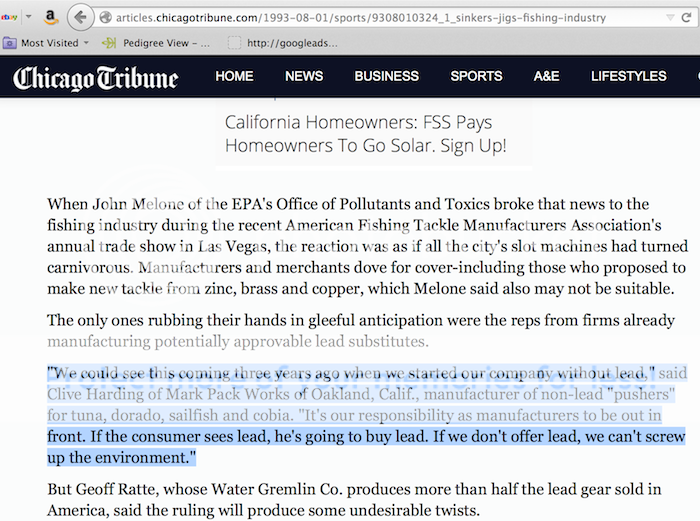Open the HOME section of the site

pyautogui.click(x=234, y=76)
